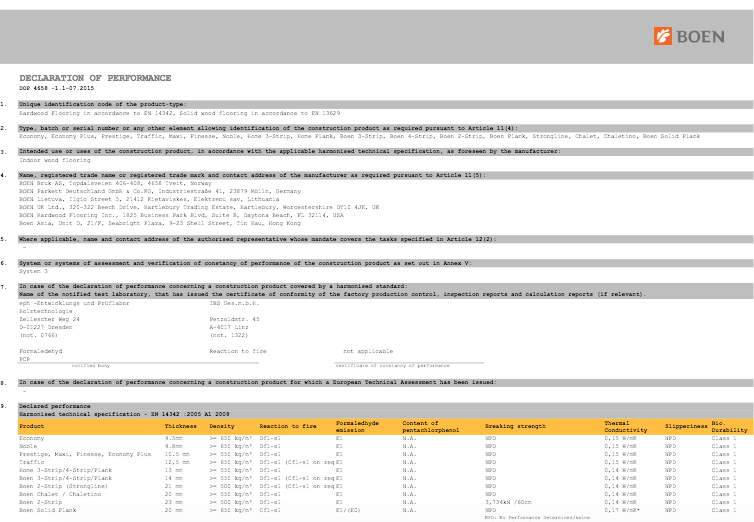754x522 pixels.
Task: Select the 'IBS Ges.m.b.H.' lab name
Action: point(234,303)
